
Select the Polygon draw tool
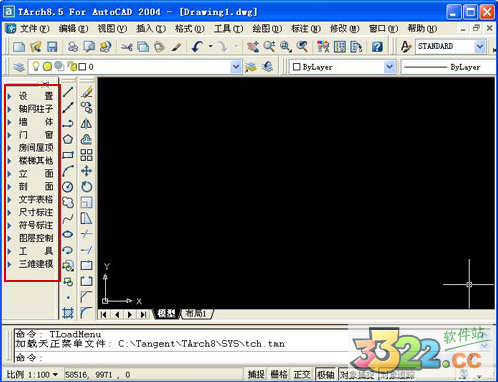pos(68,139)
